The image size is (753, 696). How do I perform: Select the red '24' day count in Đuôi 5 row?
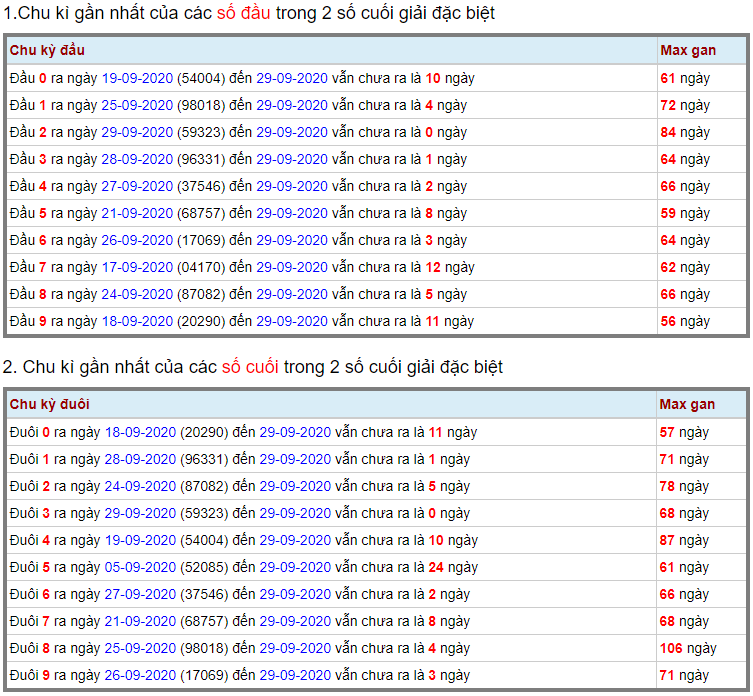(436, 567)
